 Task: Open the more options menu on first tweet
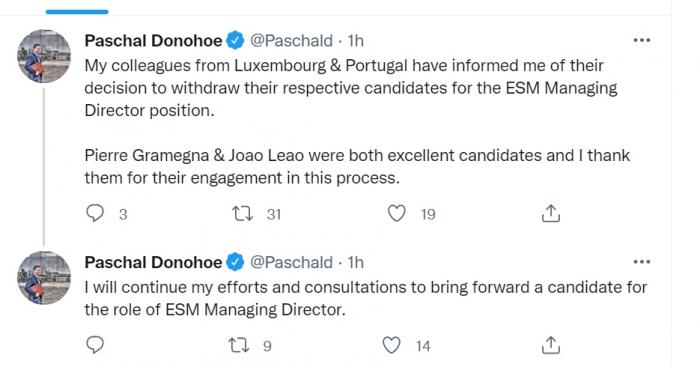(642, 41)
